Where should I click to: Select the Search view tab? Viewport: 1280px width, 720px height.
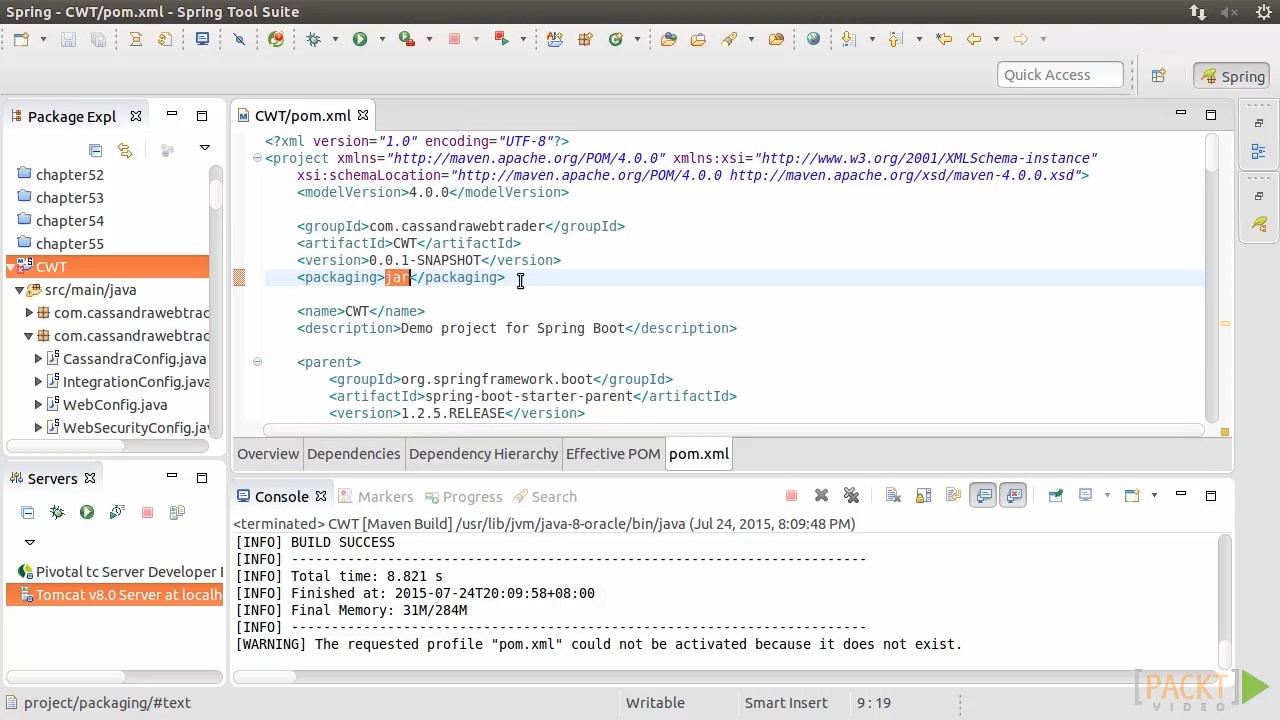545,496
